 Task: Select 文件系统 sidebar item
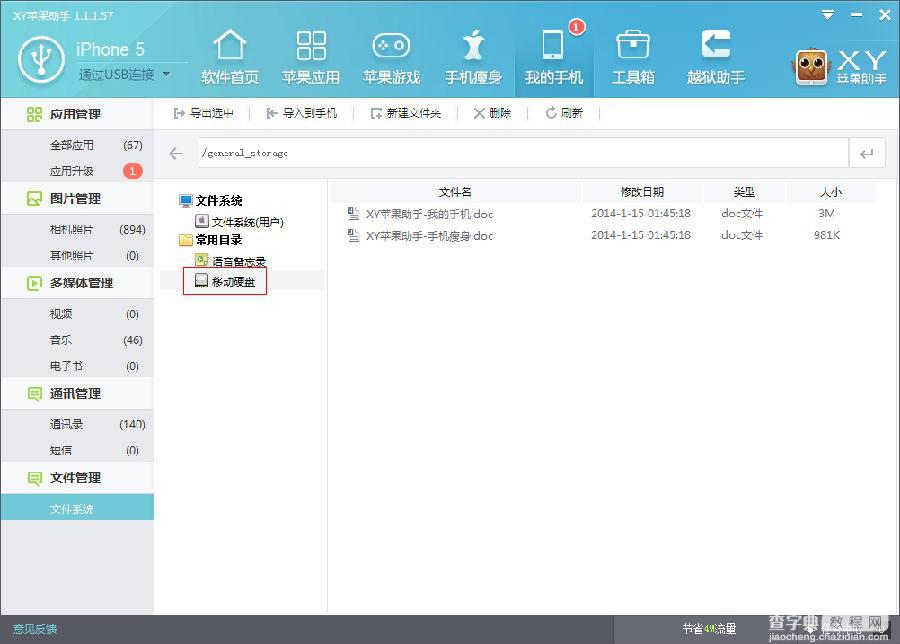pos(77,508)
